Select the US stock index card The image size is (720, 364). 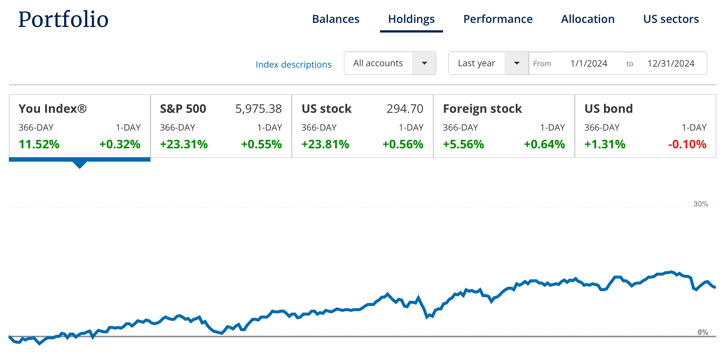[362, 126]
